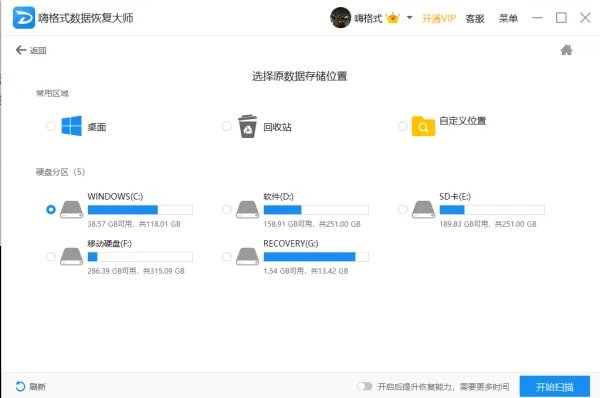Click the 桌面 label
Image resolution: width=600 pixels, height=398 pixels.
coord(97,127)
